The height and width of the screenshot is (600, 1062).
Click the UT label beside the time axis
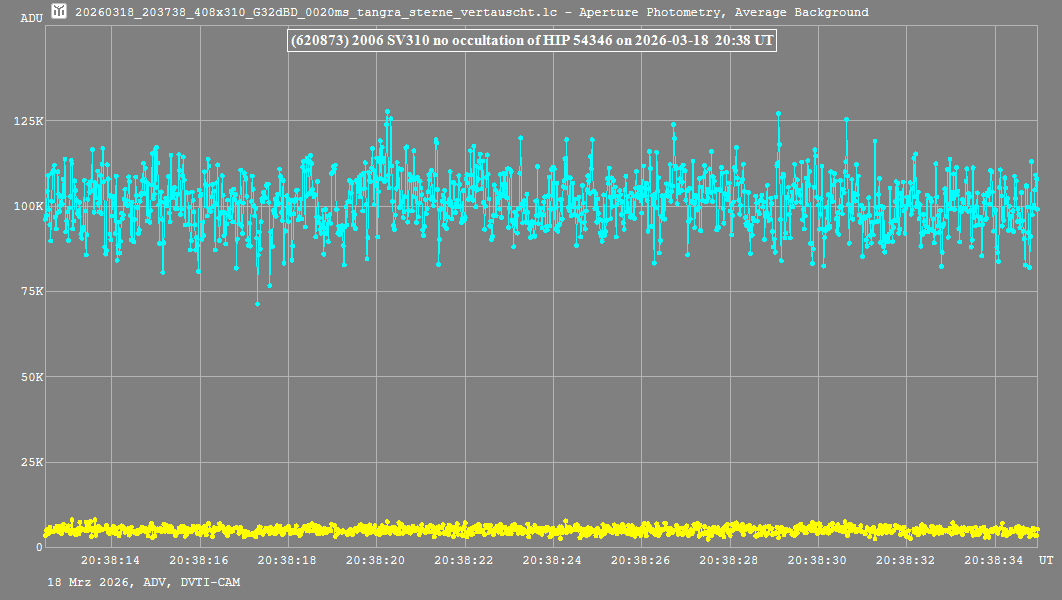tap(1045, 559)
